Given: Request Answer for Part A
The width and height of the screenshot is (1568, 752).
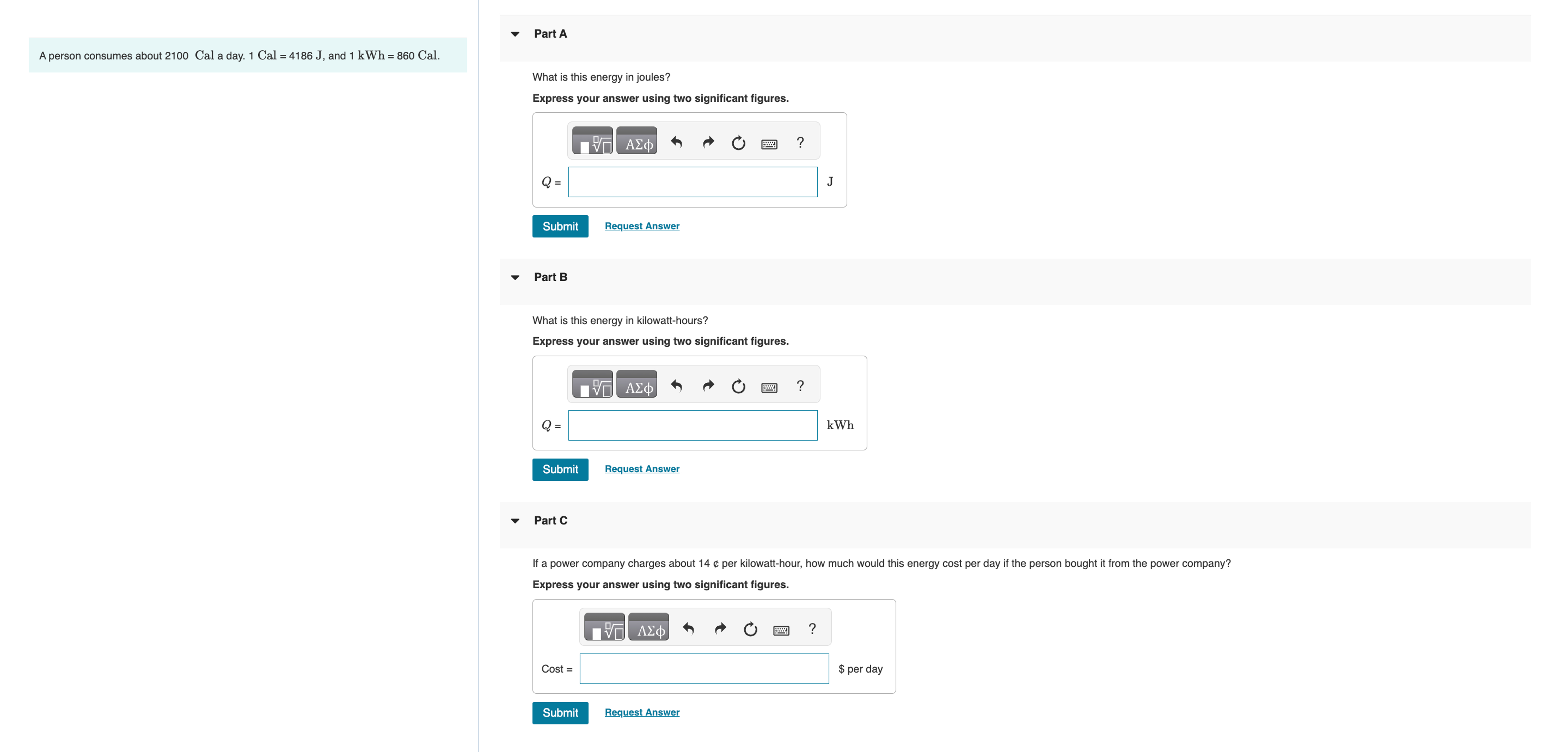Looking at the screenshot, I should [642, 226].
